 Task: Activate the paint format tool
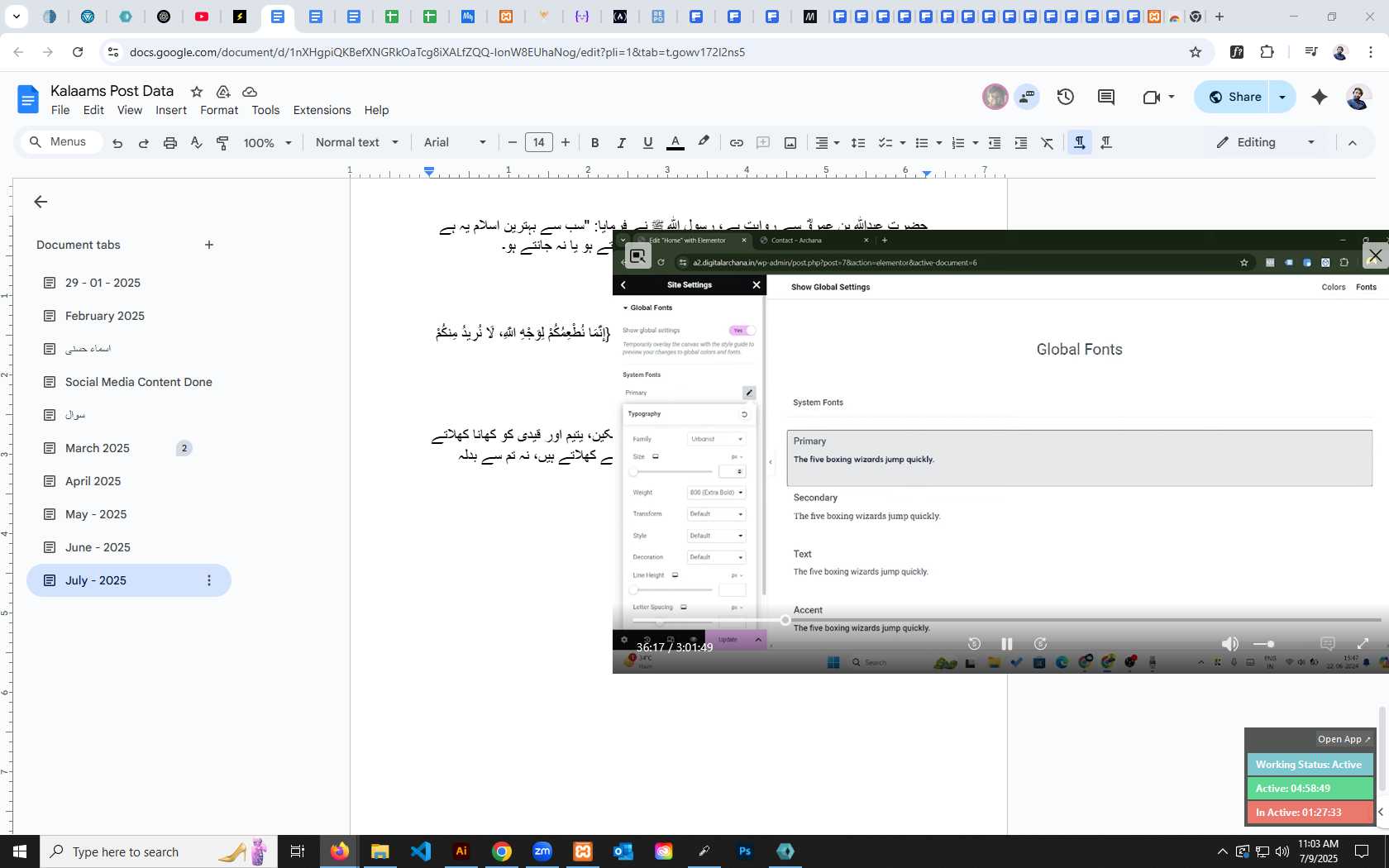click(x=222, y=143)
